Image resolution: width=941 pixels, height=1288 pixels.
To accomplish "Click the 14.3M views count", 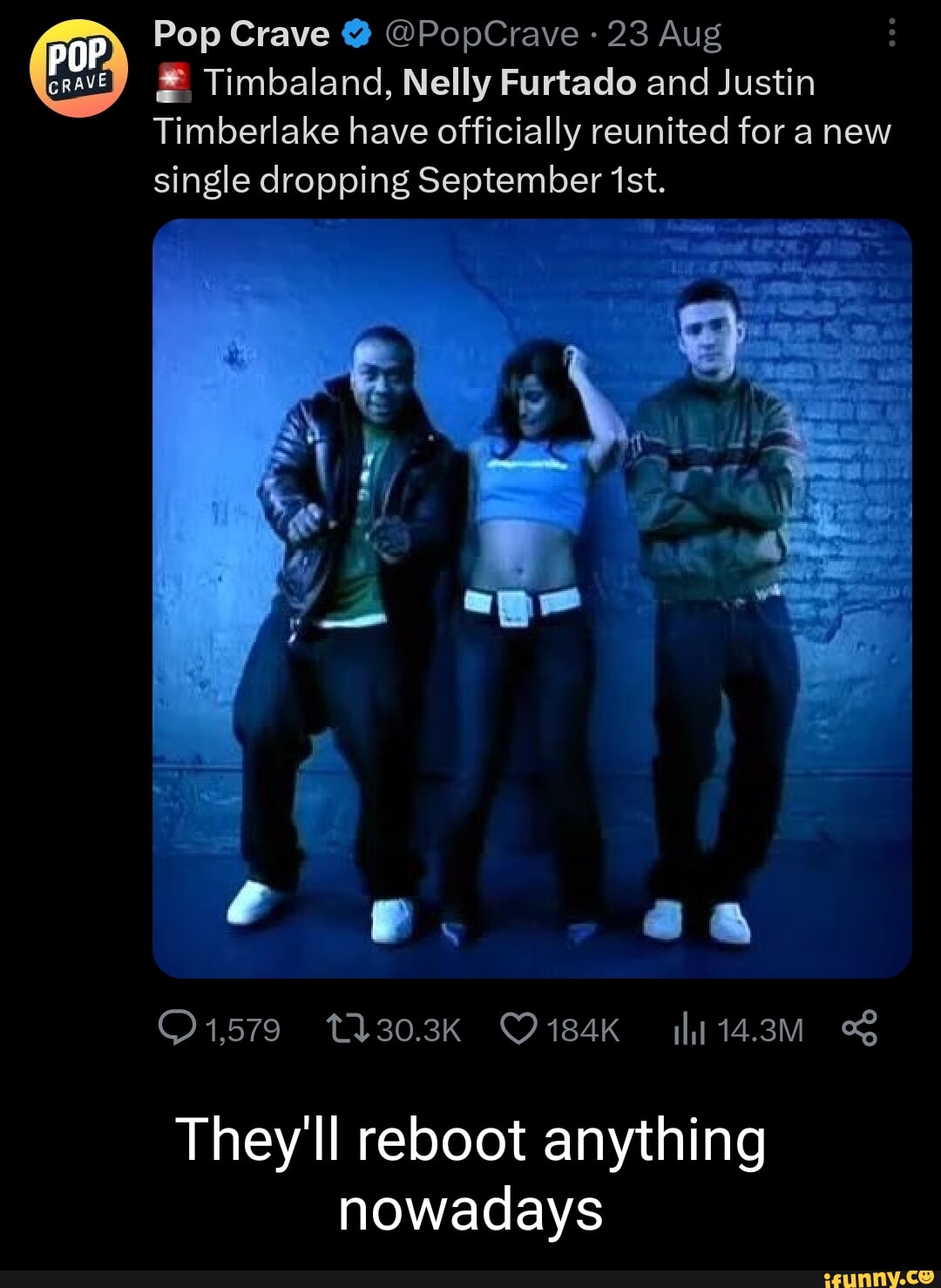I will tap(760, 1030).
